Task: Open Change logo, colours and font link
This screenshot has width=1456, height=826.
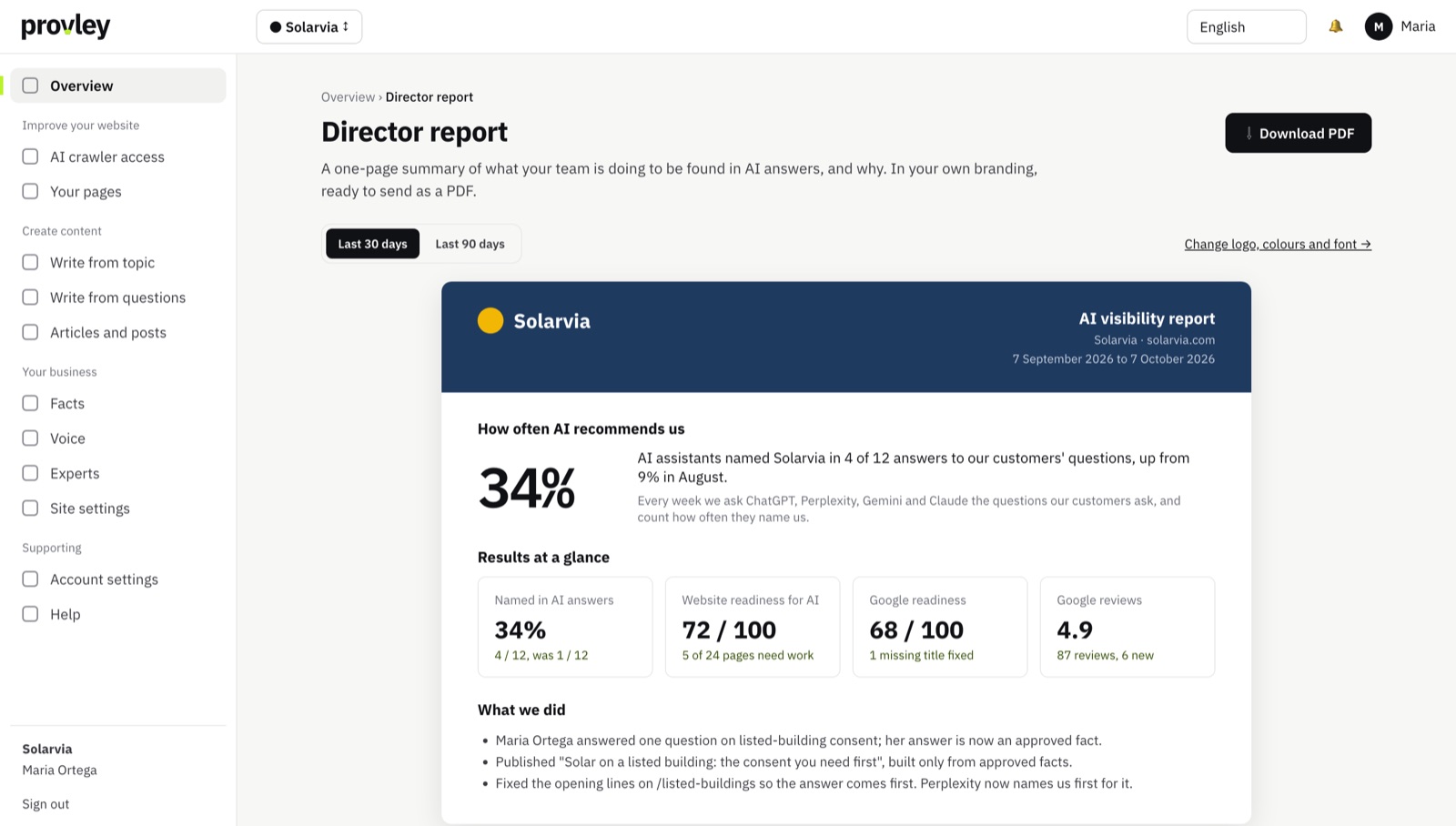Action: pos(1278,244)
